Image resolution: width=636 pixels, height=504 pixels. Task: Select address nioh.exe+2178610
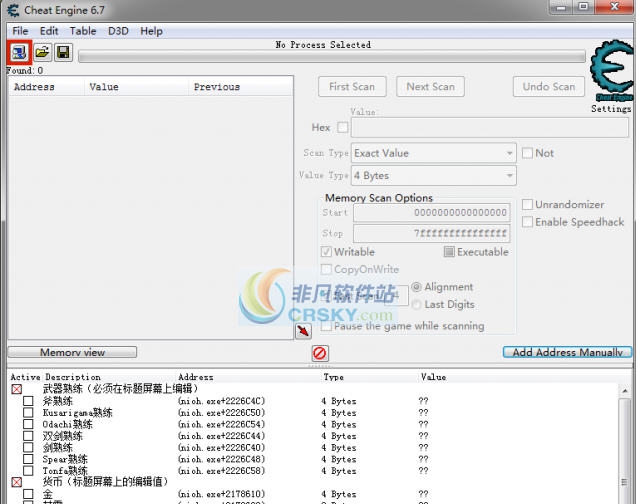point(221,494)
